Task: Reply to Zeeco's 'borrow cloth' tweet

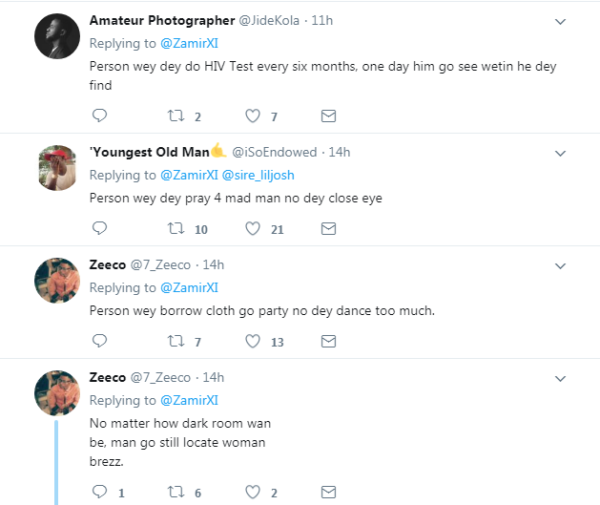Action: [98, 342]
